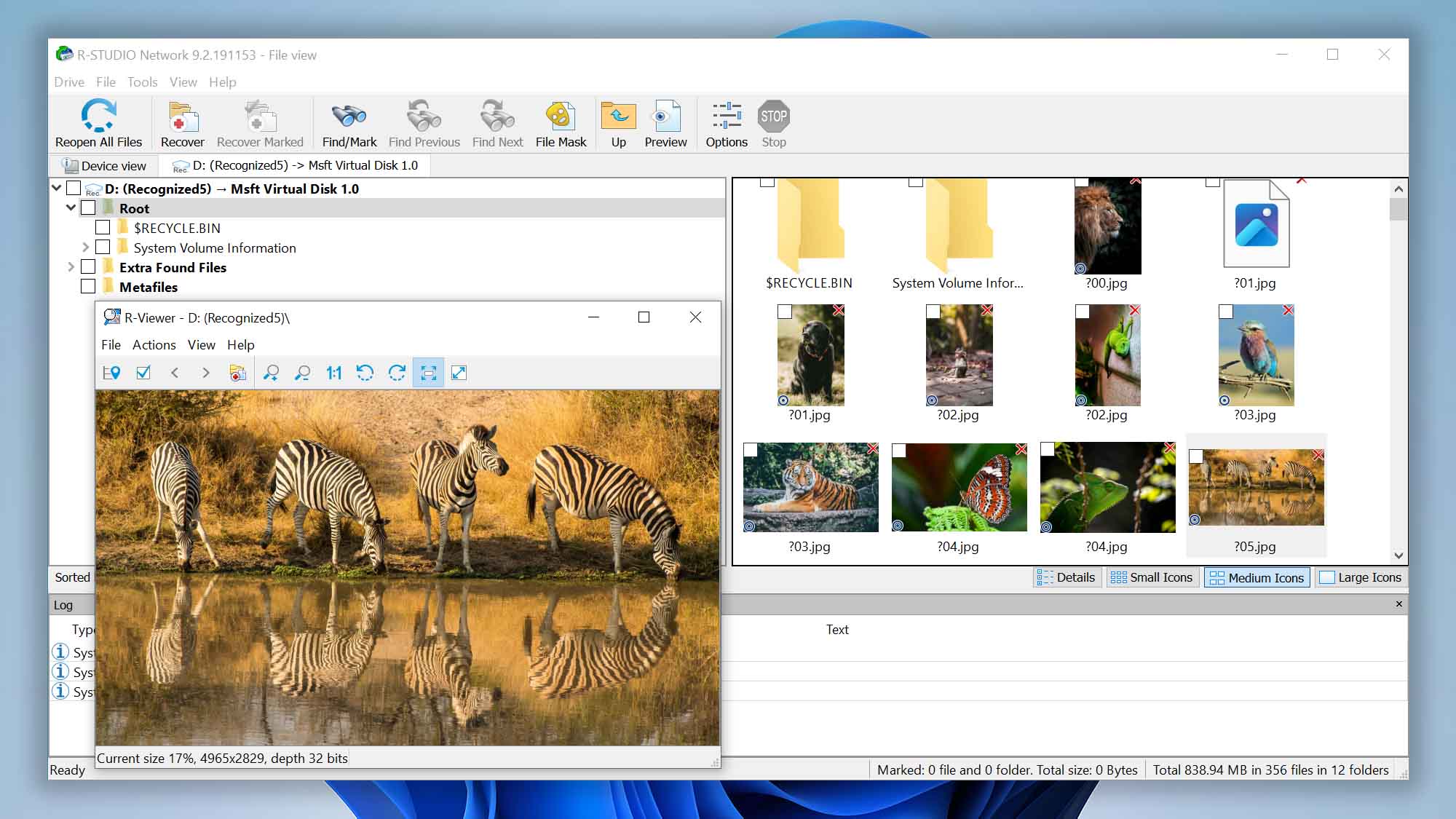1456x819 pixels.
Task: Switch to Large Icons view
Action: point(1360,577)
